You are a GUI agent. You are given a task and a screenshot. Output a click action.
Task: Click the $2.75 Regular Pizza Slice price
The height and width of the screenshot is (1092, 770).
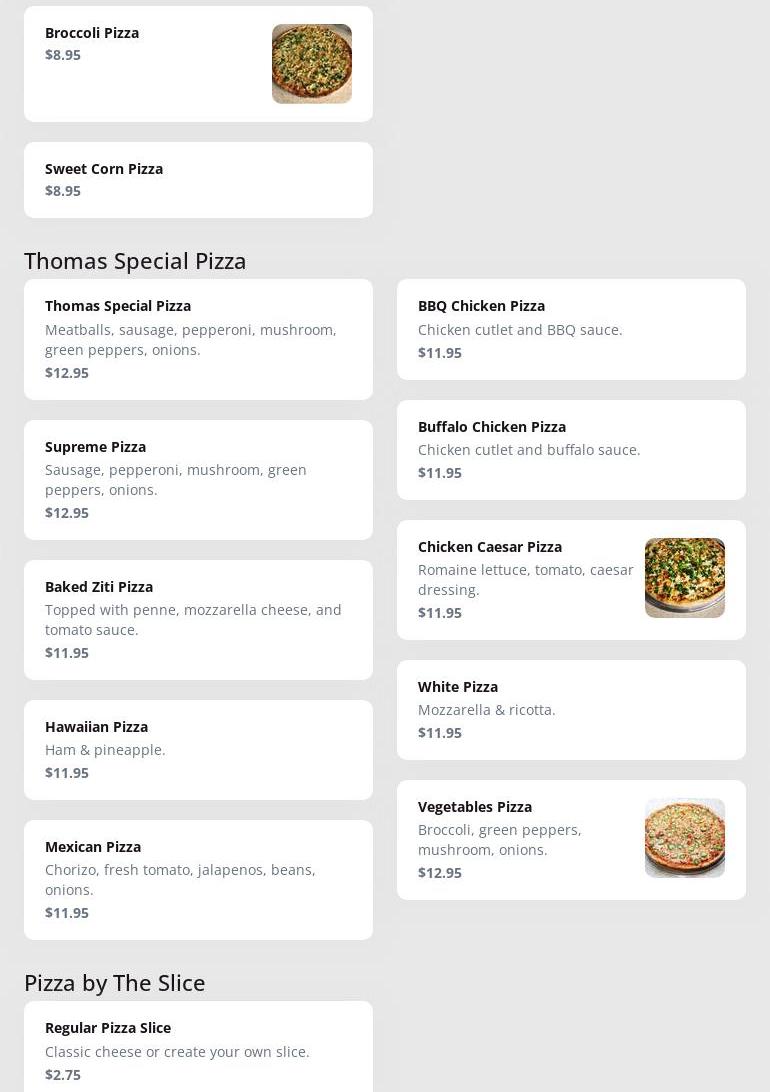point(63,1075)
